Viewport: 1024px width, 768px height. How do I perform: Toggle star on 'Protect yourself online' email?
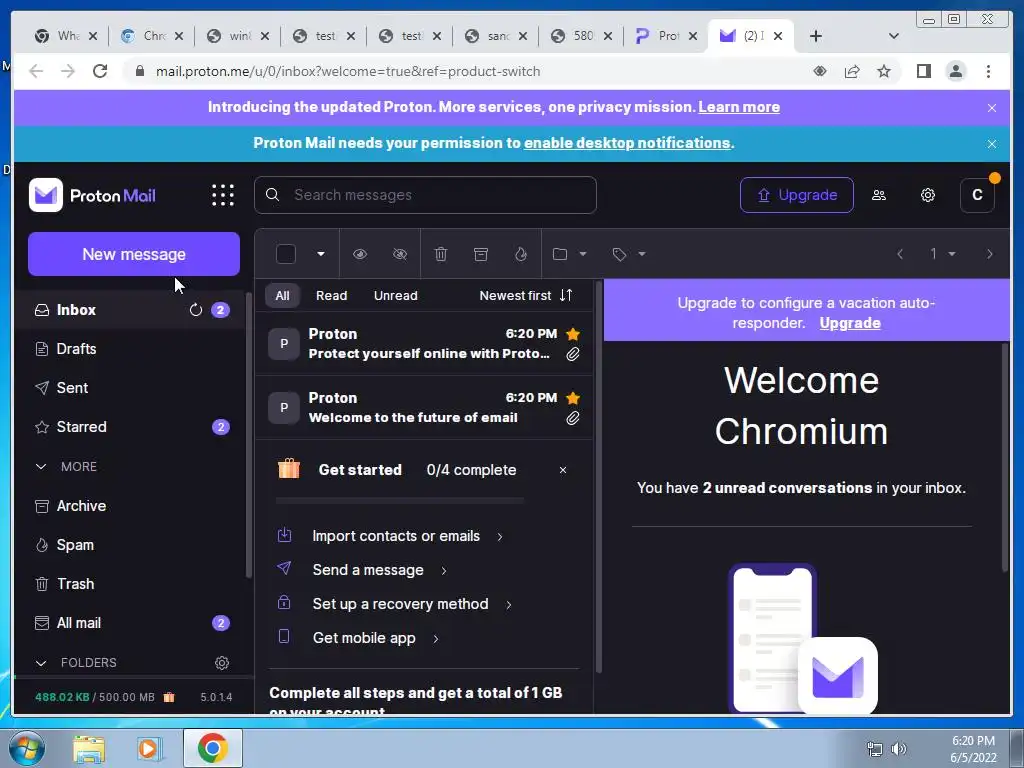(573, 334)
